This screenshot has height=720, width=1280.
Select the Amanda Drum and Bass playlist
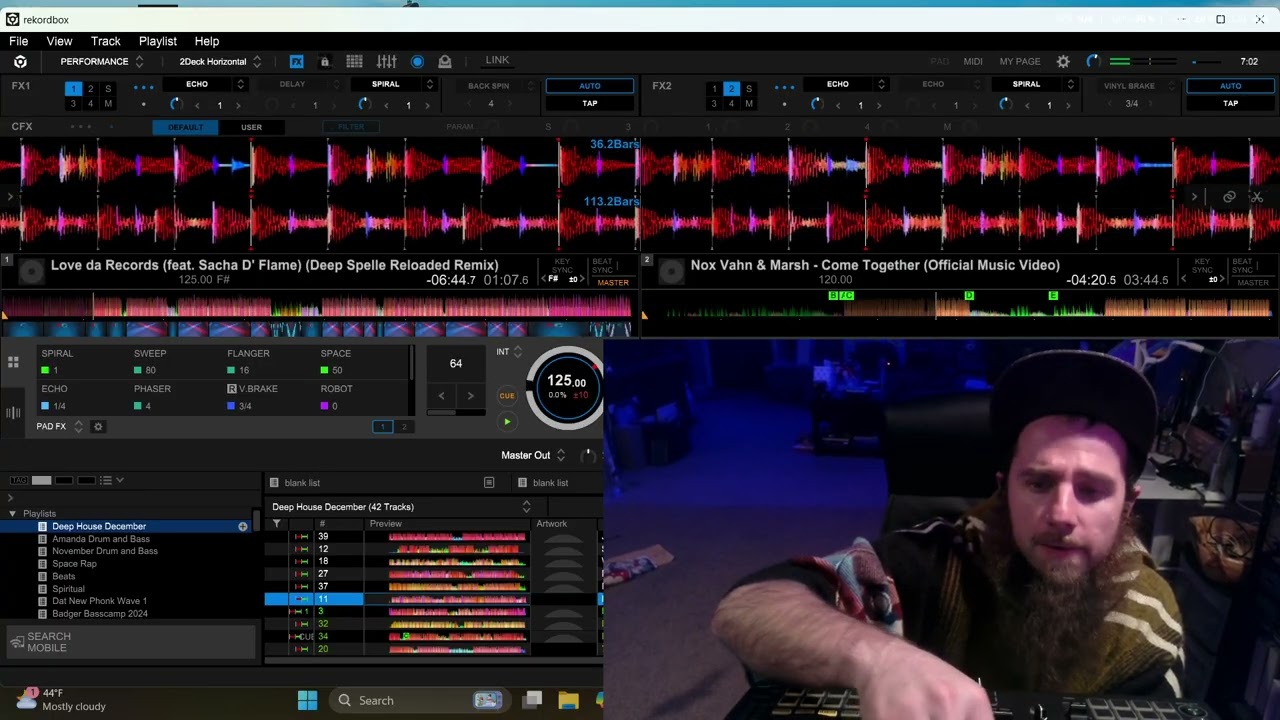pos(100,539)
